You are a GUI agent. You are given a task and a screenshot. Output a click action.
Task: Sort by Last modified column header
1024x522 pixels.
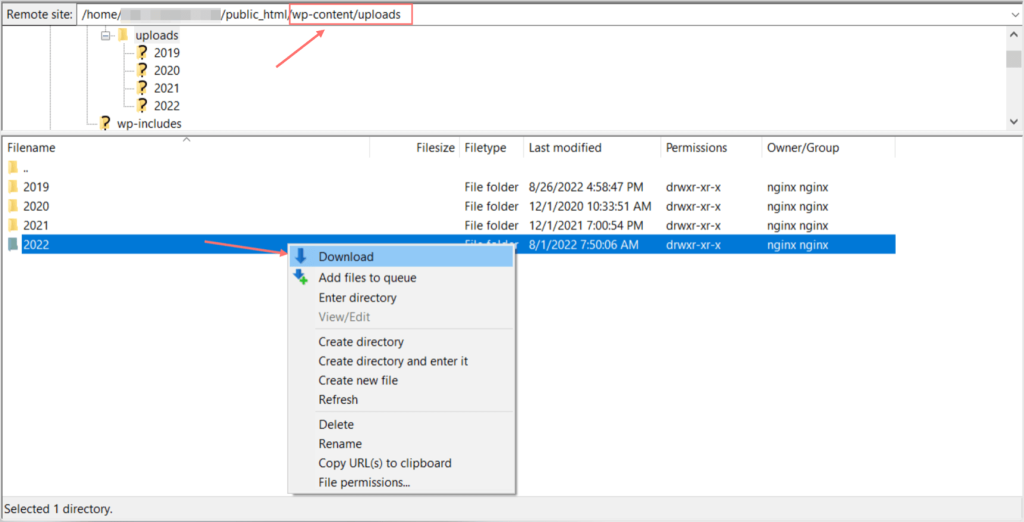pyautogui.click(x=592, y=148)
